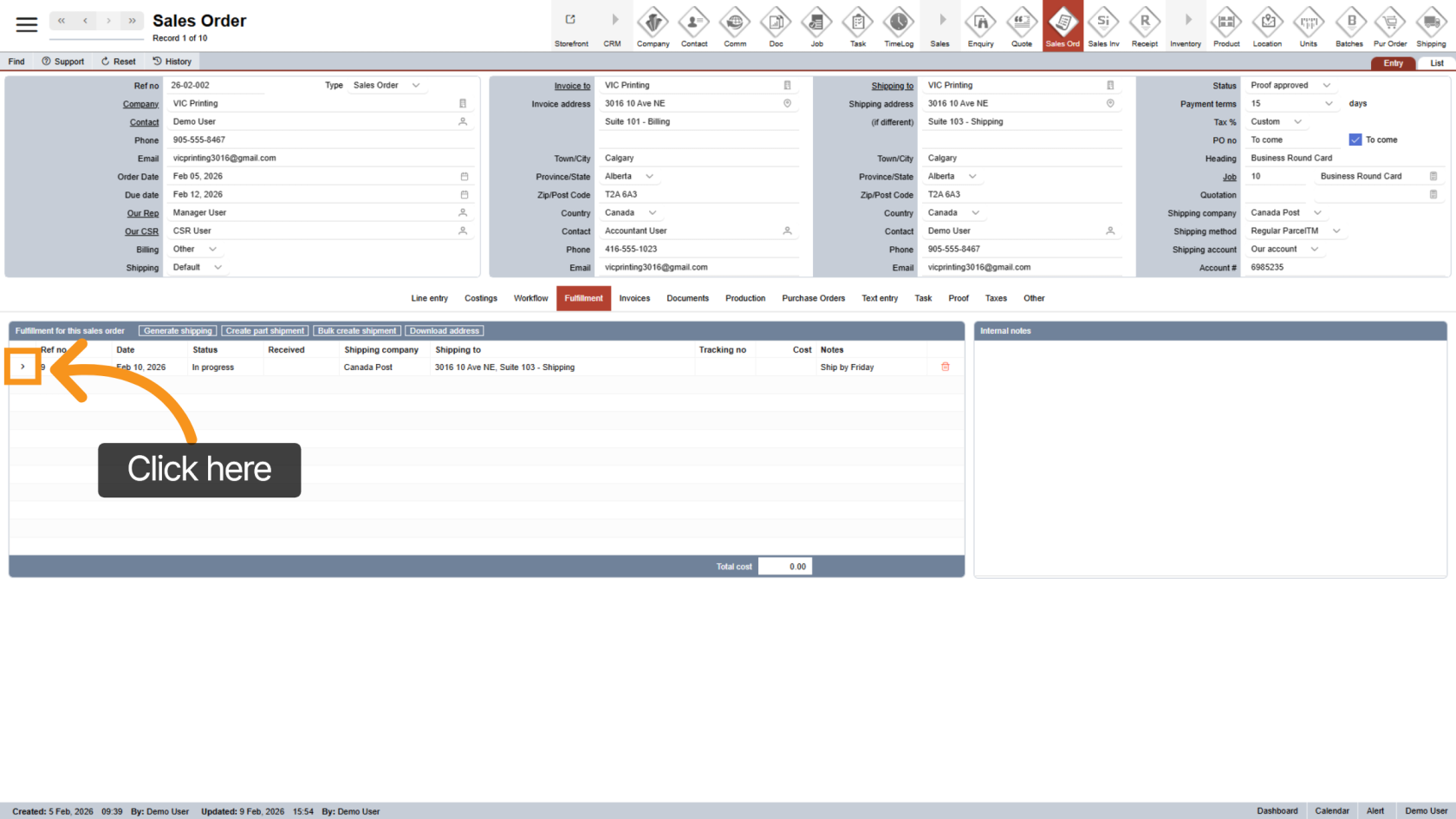This screenshot has width=1456, height=819.
Task: Open the Quote module icon
Action: tap(1021, 26)
